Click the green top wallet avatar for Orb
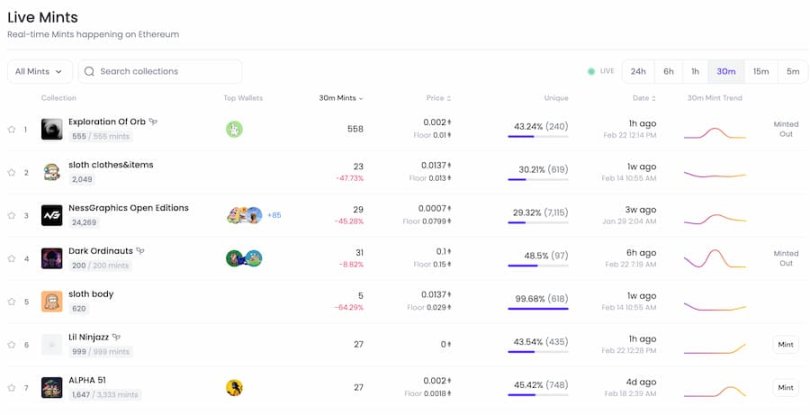This screenshot has height=415, width=810. point(234,129)
